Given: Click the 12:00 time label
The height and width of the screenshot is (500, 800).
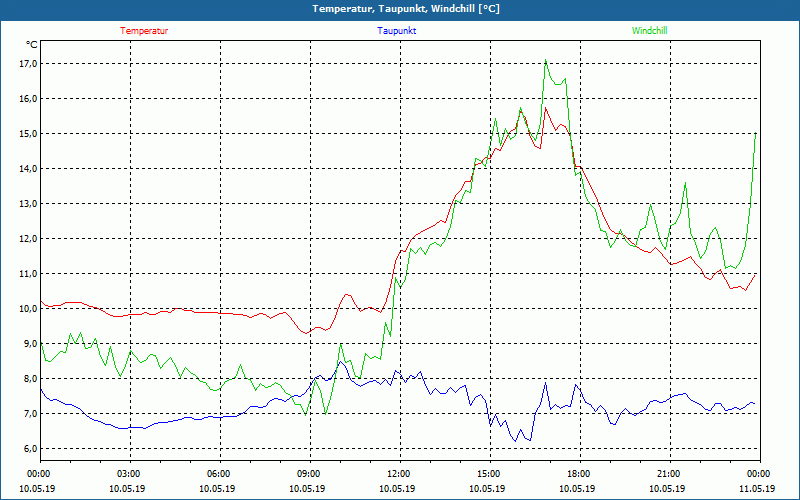Looking at the screenshot, I should tap(400, 474).
